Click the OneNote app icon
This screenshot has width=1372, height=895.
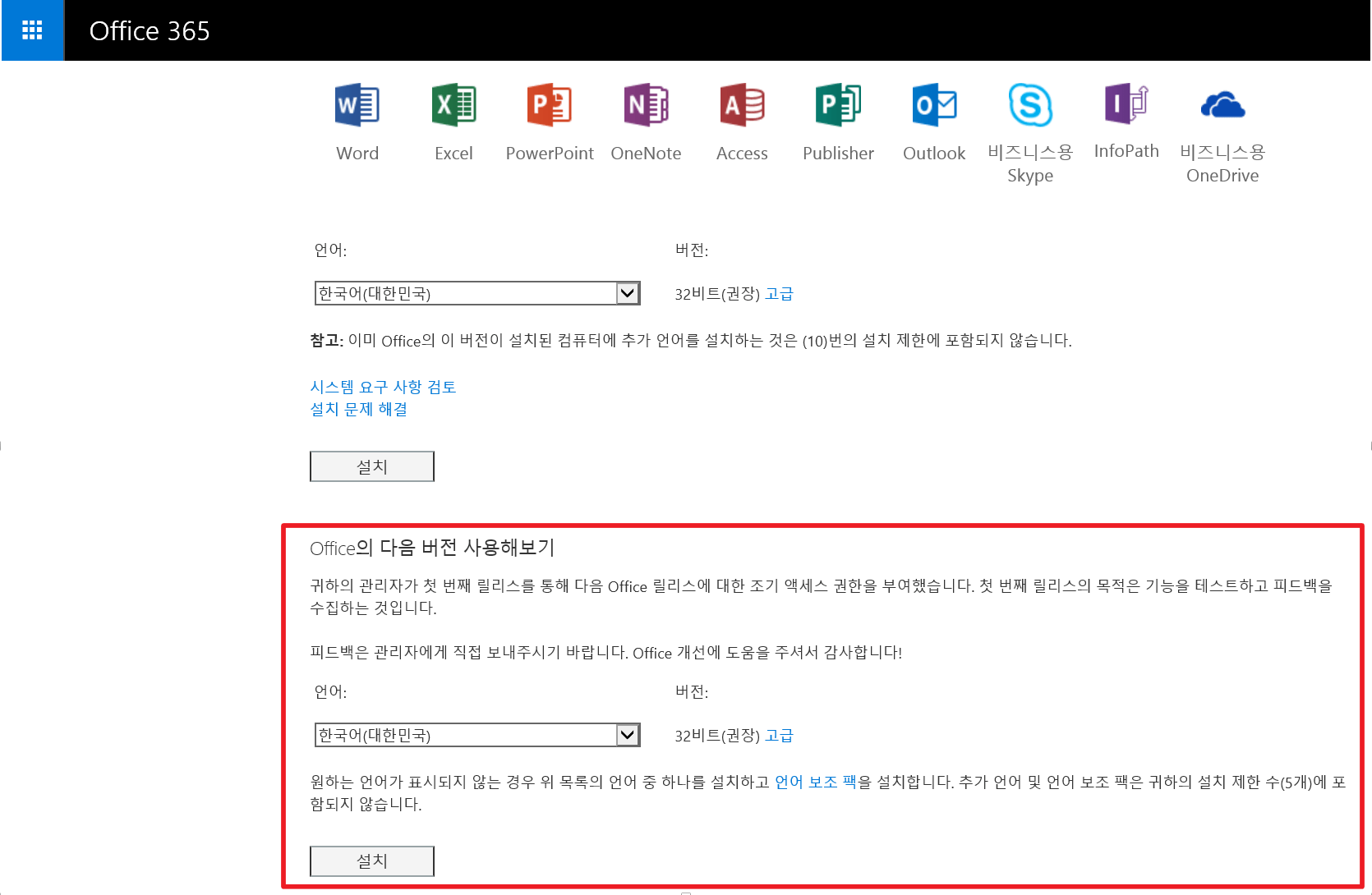pyautogui.click(x=646, y=105)
